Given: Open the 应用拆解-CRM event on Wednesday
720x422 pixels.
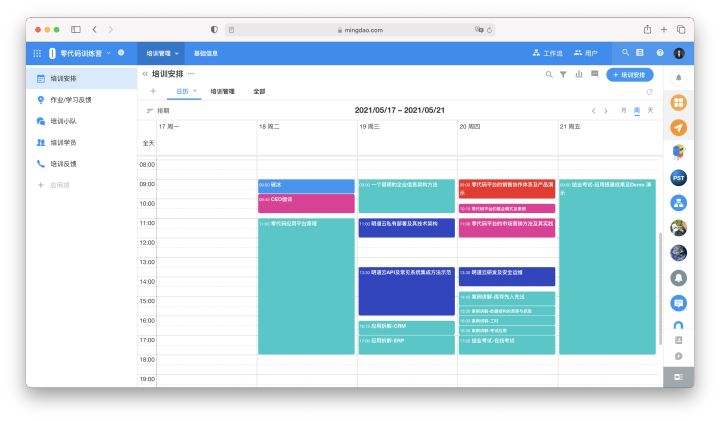Looking at the screenshot, I should (x=406, y=327).
